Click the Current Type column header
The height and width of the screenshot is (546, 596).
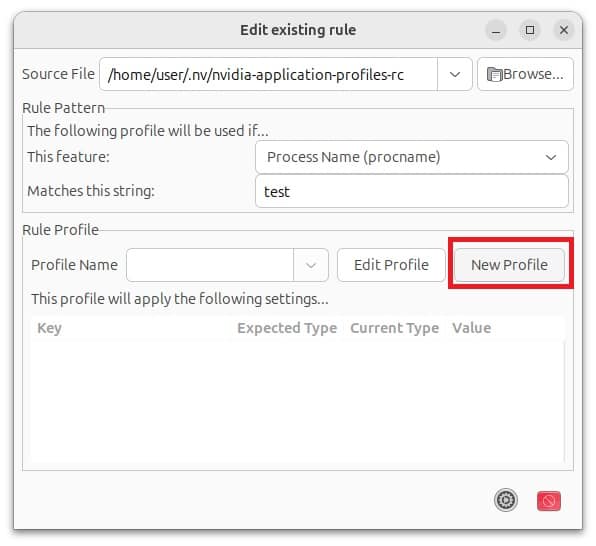[x=395, y=328]
